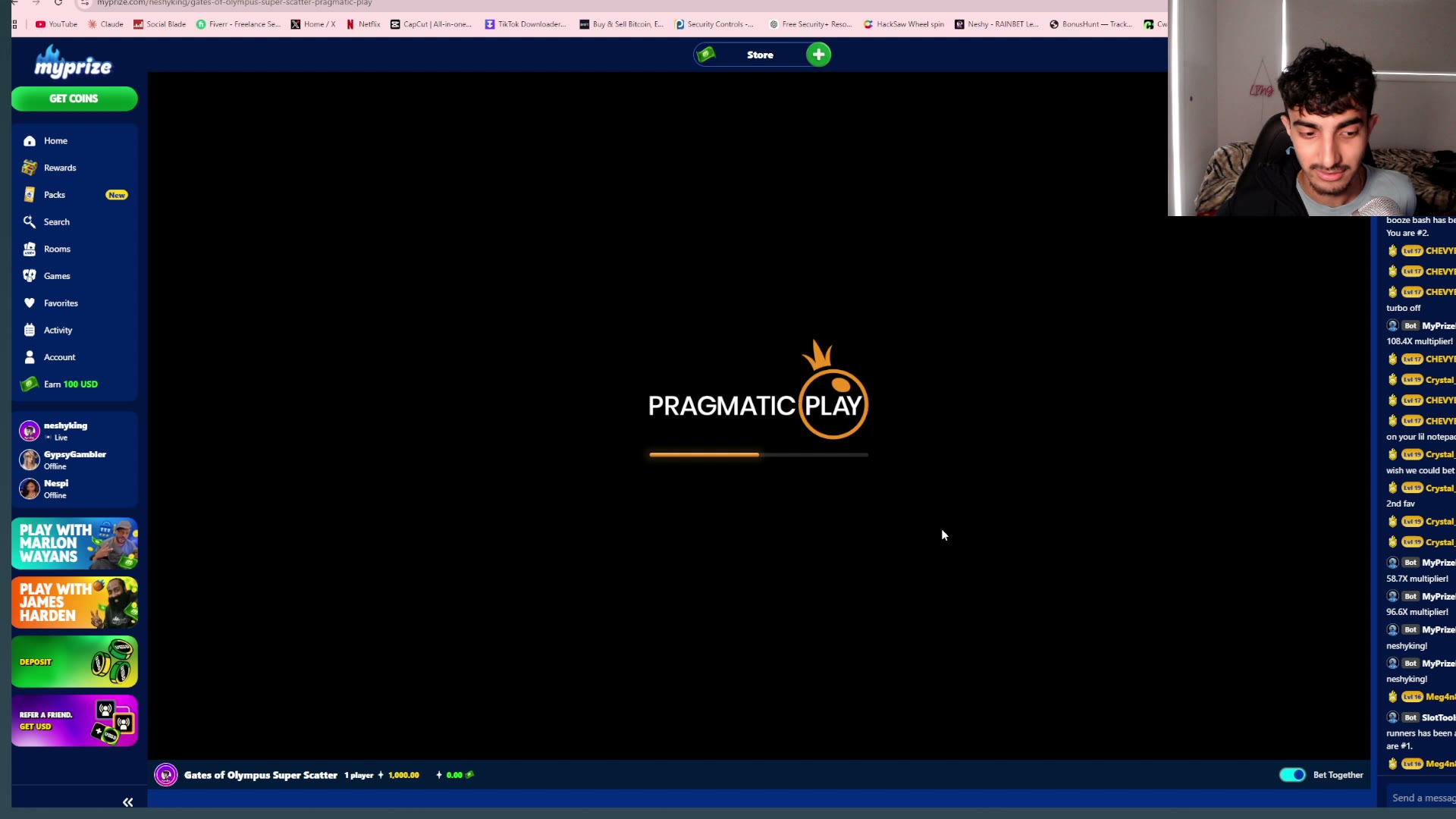Click the Store button

760,55
